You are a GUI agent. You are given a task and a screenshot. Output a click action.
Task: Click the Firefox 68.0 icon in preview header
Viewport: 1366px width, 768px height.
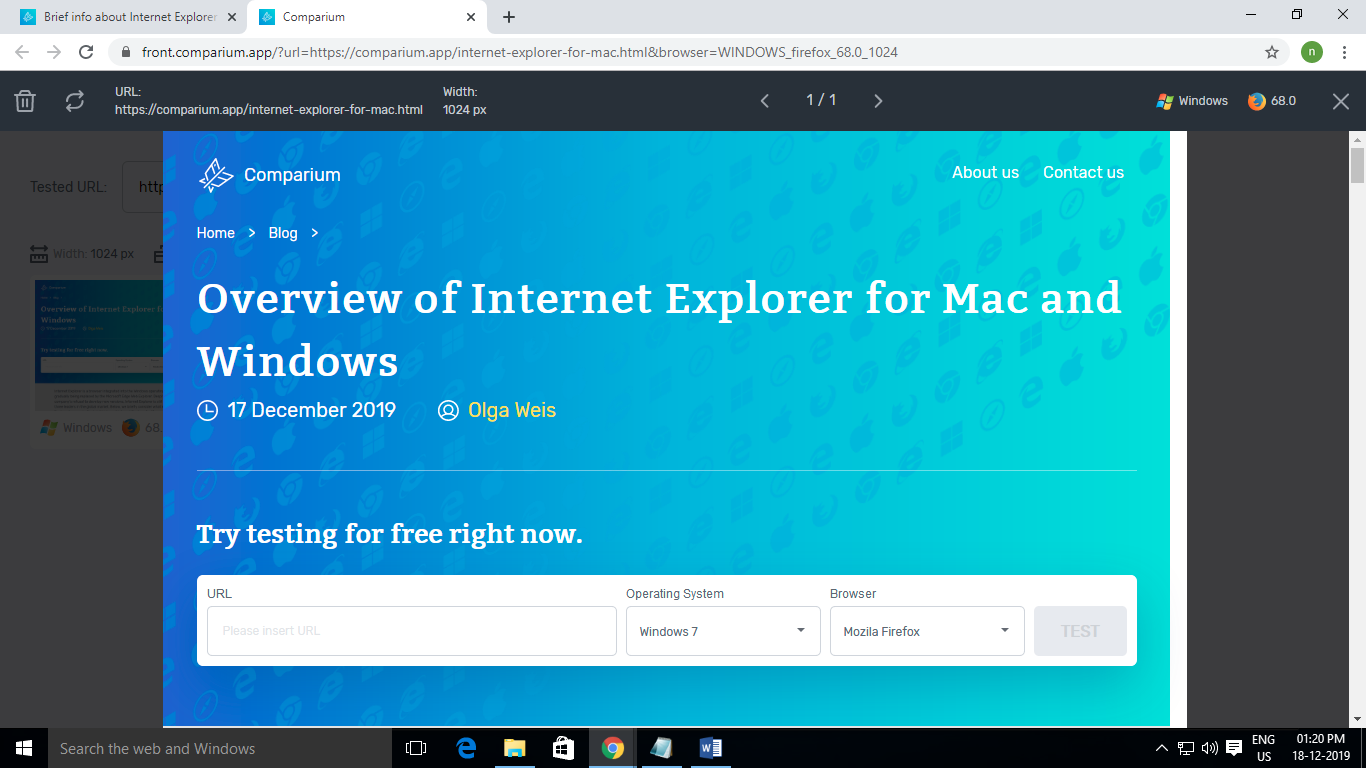click(1257, 101)
